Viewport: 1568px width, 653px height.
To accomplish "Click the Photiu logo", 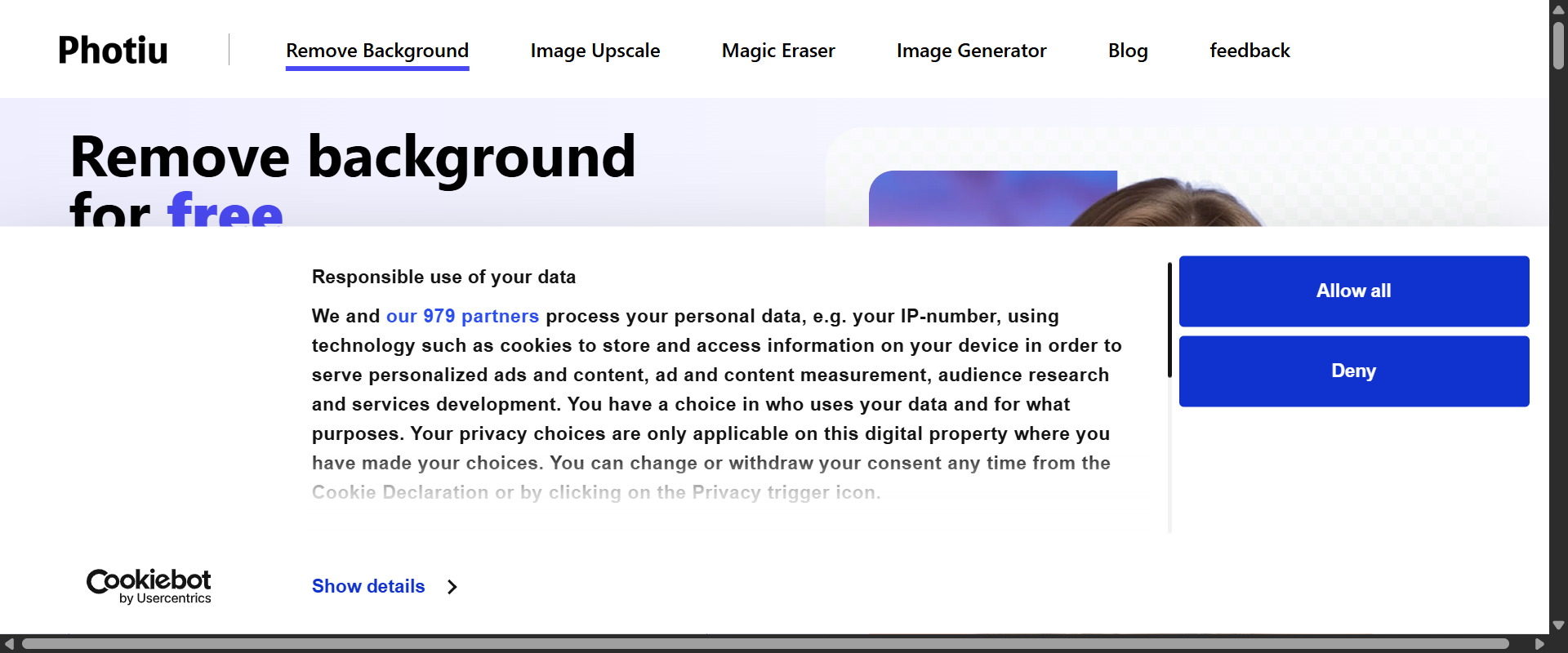I will click(112, 49).
